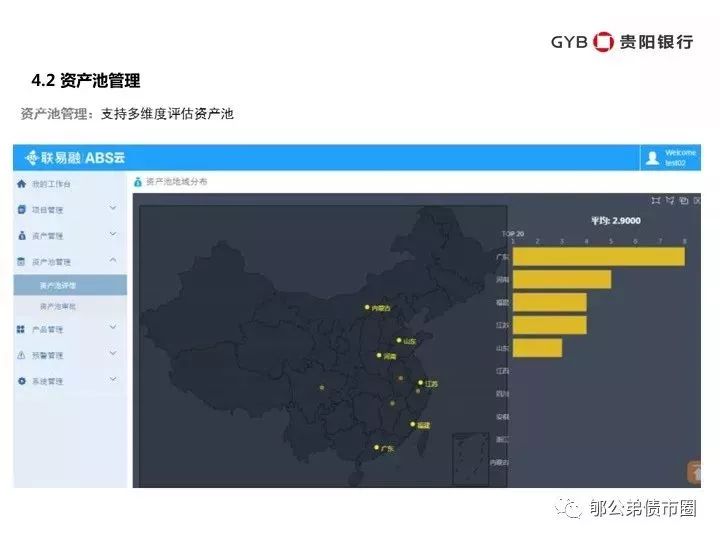720x540 pixels.
Task: Click the 福建 marker on the map
Action: pos(412,424)
